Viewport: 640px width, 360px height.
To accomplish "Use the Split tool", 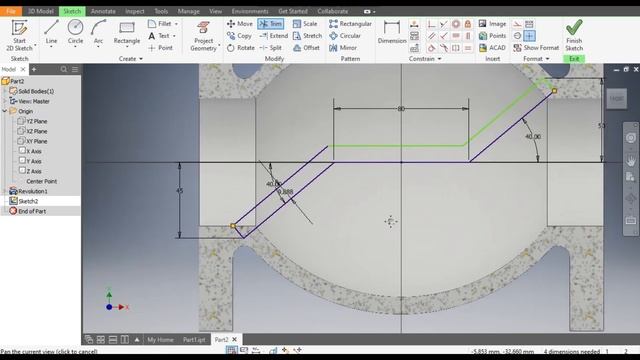I will coord(270,48).
